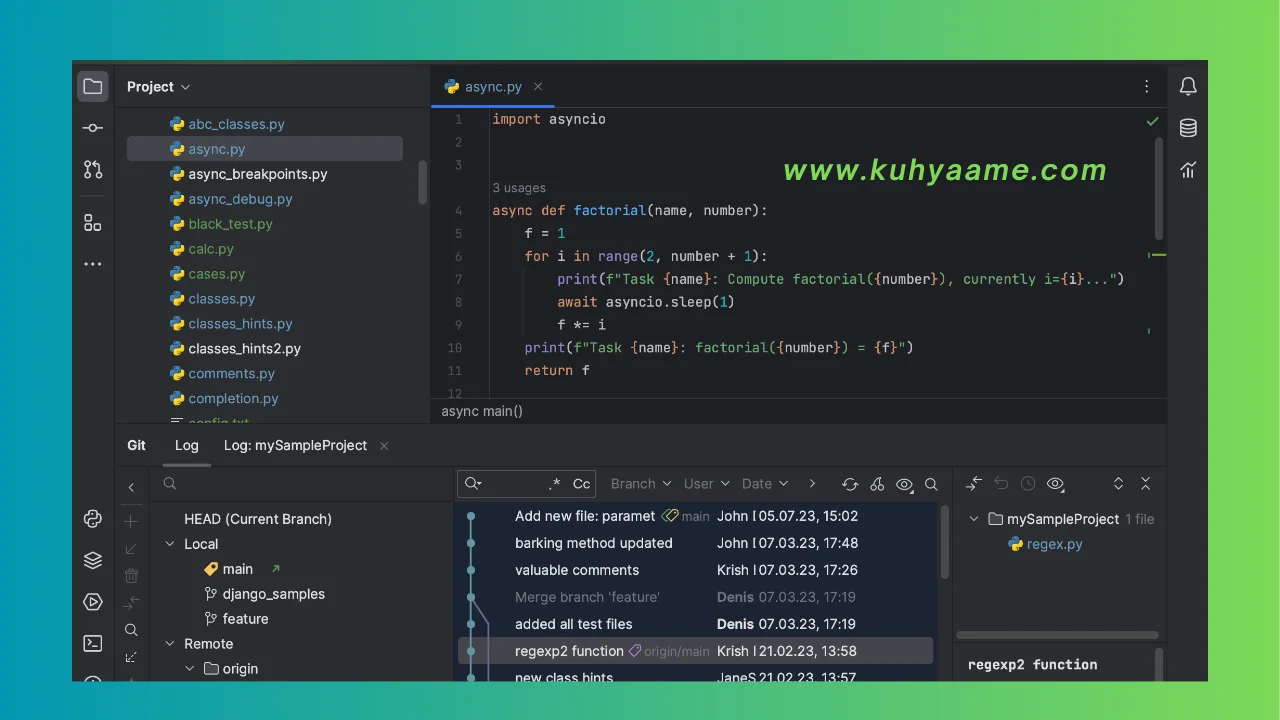Click the Git tool window title

[x=136, y=445]
